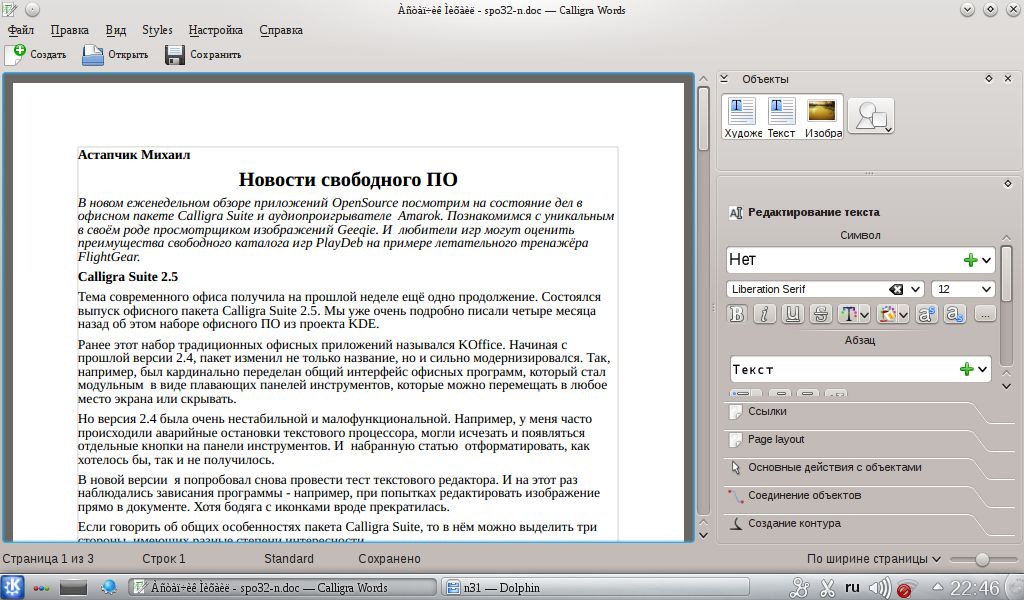Toggle underline formatting
Viewport: 1024px width, 600px height.
pyautogui.click(x=792, y=314)
